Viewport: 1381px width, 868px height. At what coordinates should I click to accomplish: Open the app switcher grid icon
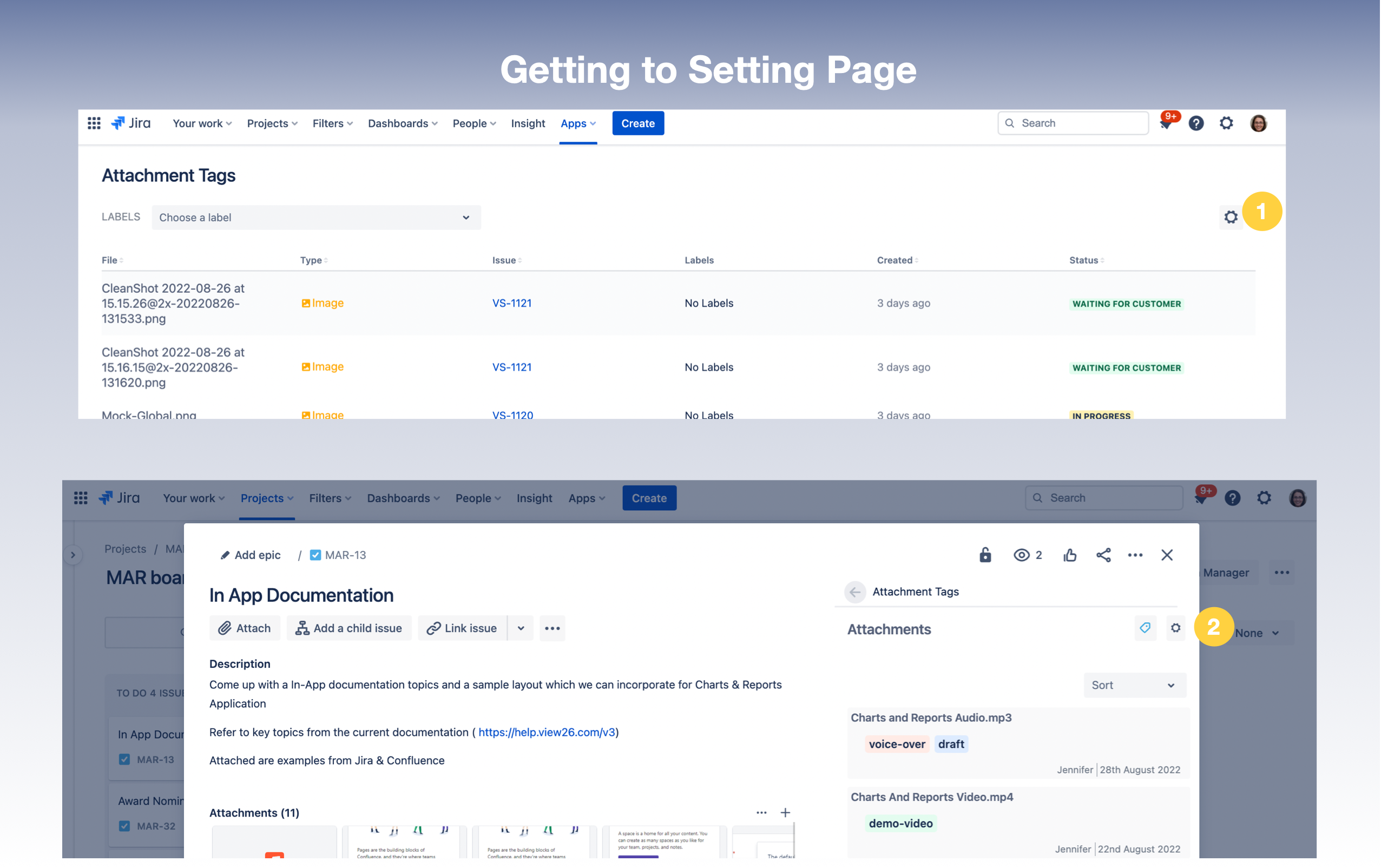point(94,123)
